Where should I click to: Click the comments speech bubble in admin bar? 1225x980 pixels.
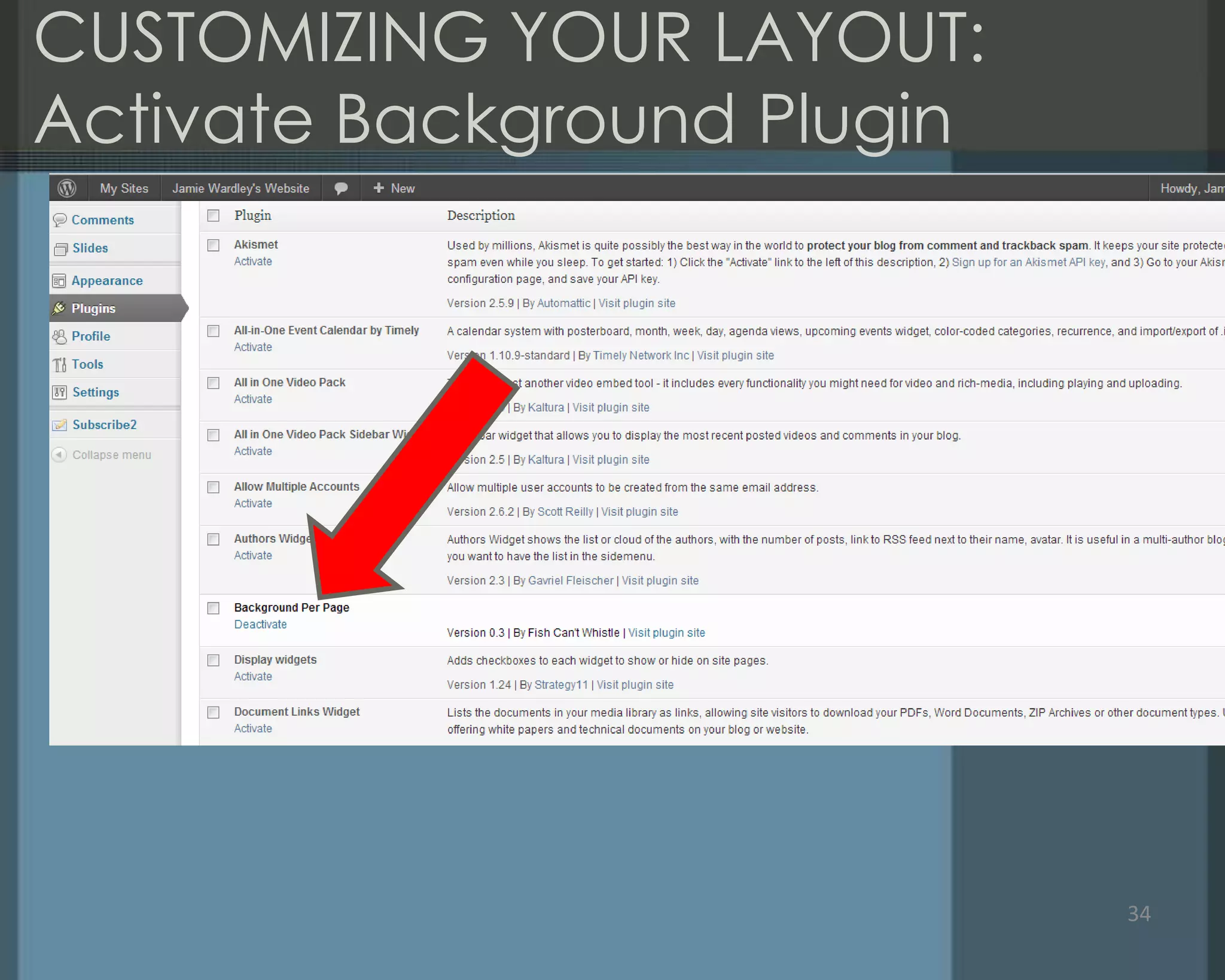(x=341, y=188)
